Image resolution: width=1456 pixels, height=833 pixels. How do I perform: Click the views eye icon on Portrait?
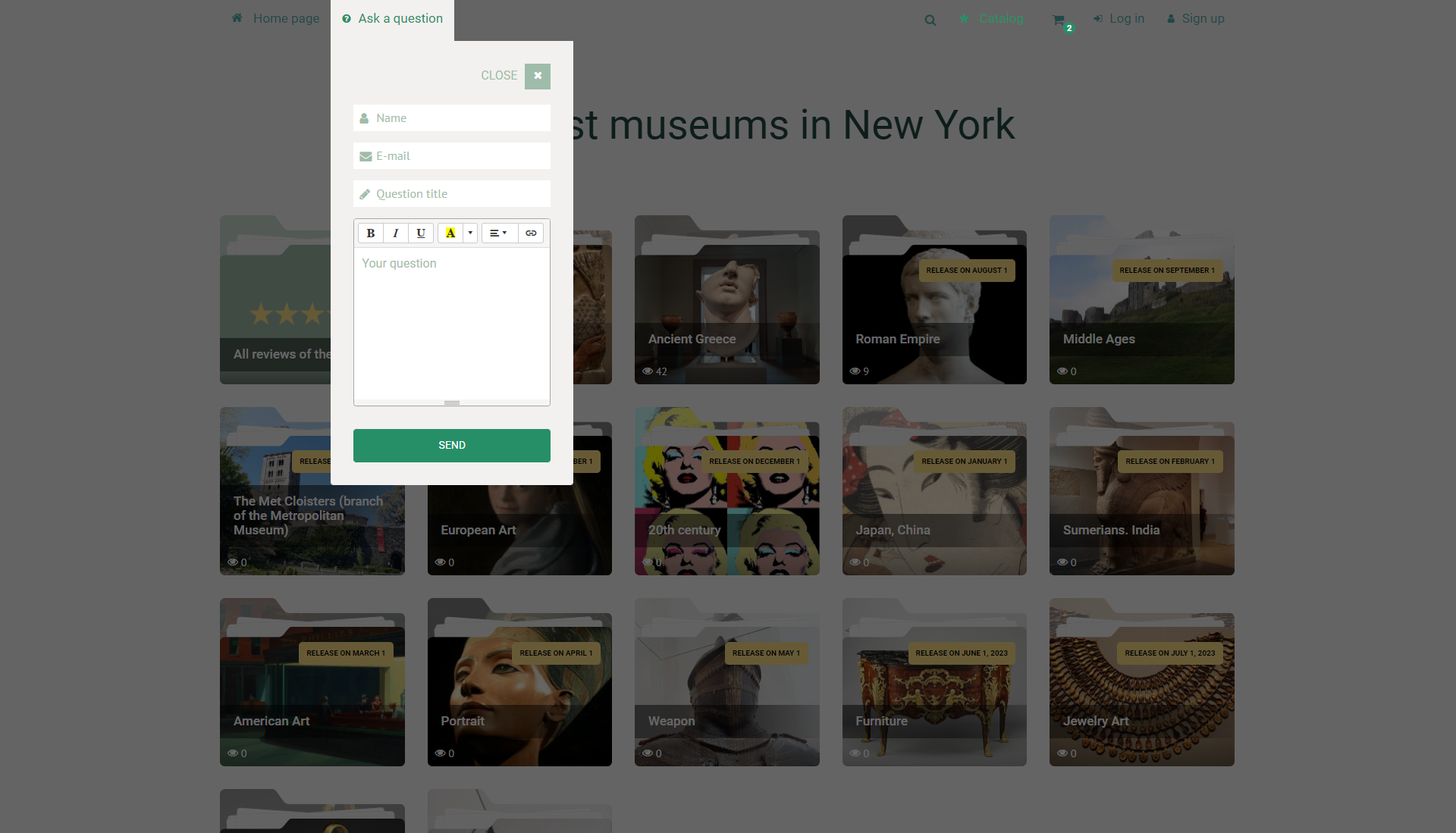(440, 753)
